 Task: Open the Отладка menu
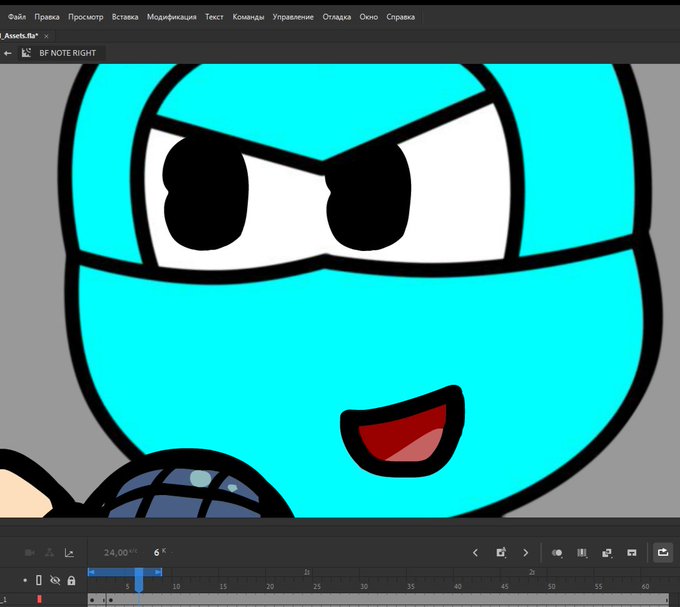(x=337, y=17)
